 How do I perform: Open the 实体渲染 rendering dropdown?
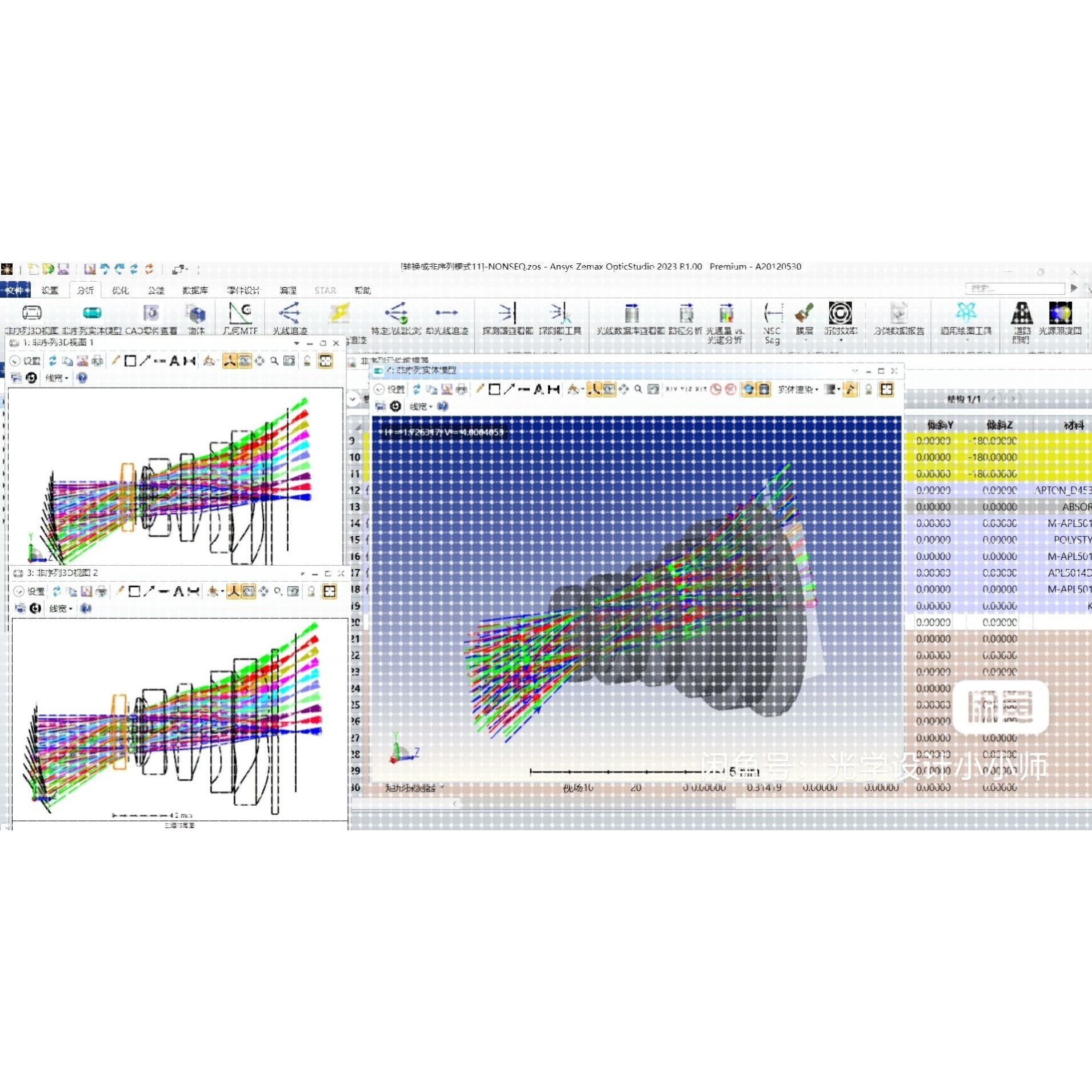[798, 389]
